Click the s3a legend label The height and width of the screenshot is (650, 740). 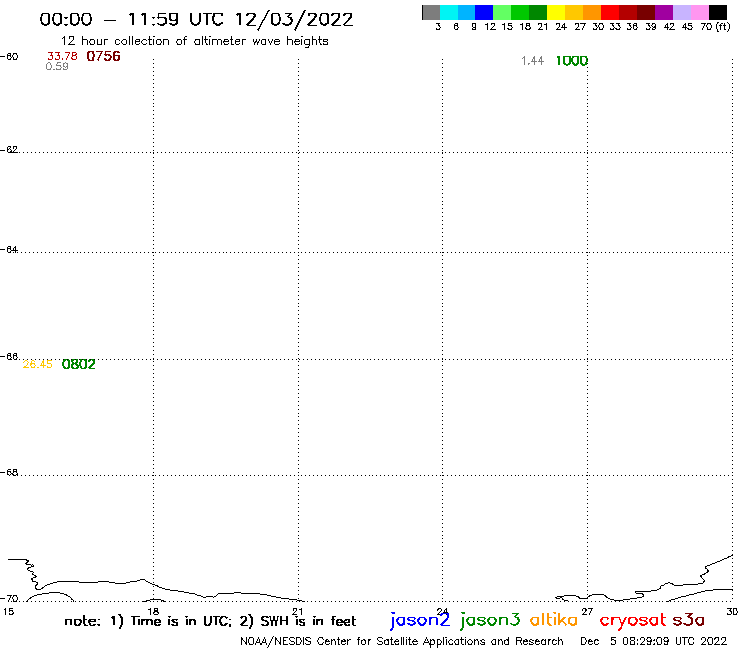tap(688, 620)
